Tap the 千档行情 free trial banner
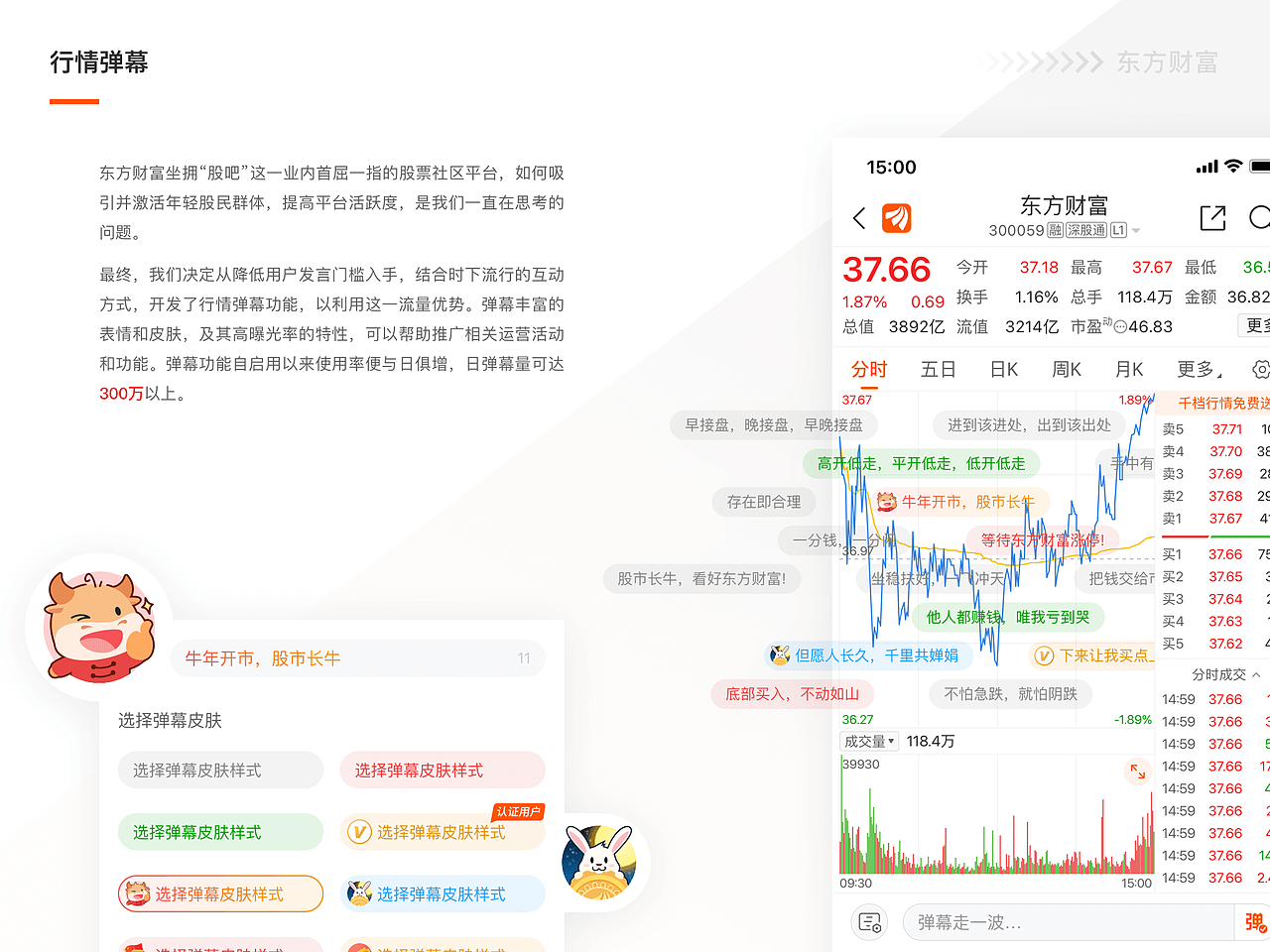 [1214, 403]
